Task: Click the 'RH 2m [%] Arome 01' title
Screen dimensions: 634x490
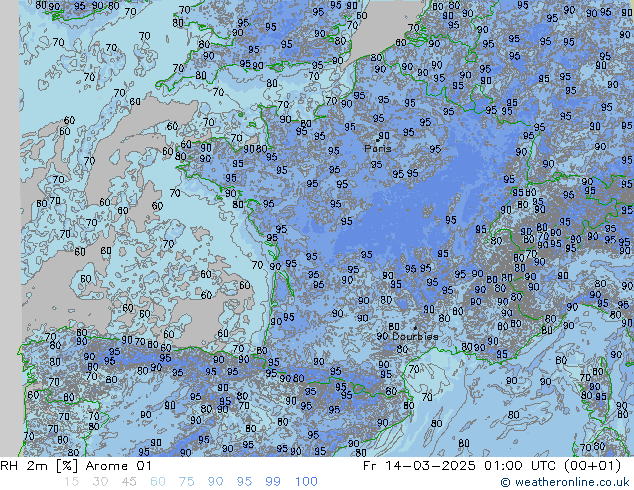Action: click(x=76, y=466)
